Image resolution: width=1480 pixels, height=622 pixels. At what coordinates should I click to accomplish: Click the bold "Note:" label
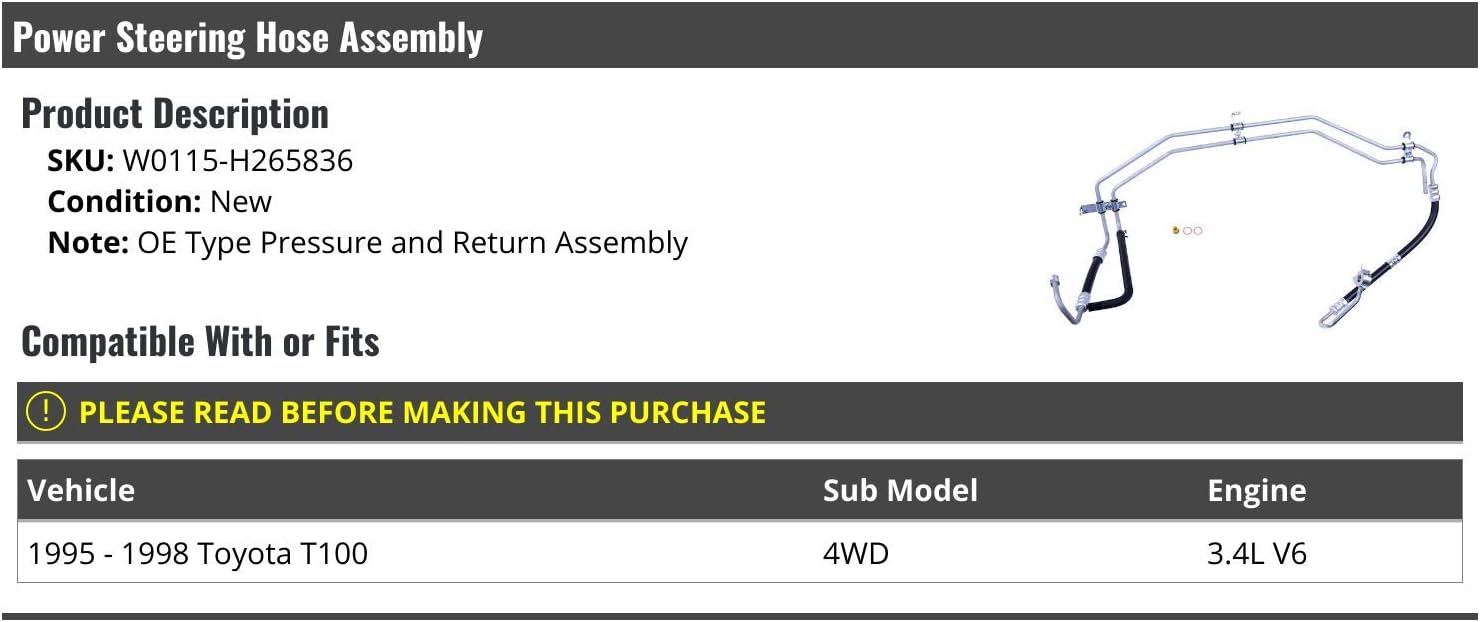click(x=88, y=243)
